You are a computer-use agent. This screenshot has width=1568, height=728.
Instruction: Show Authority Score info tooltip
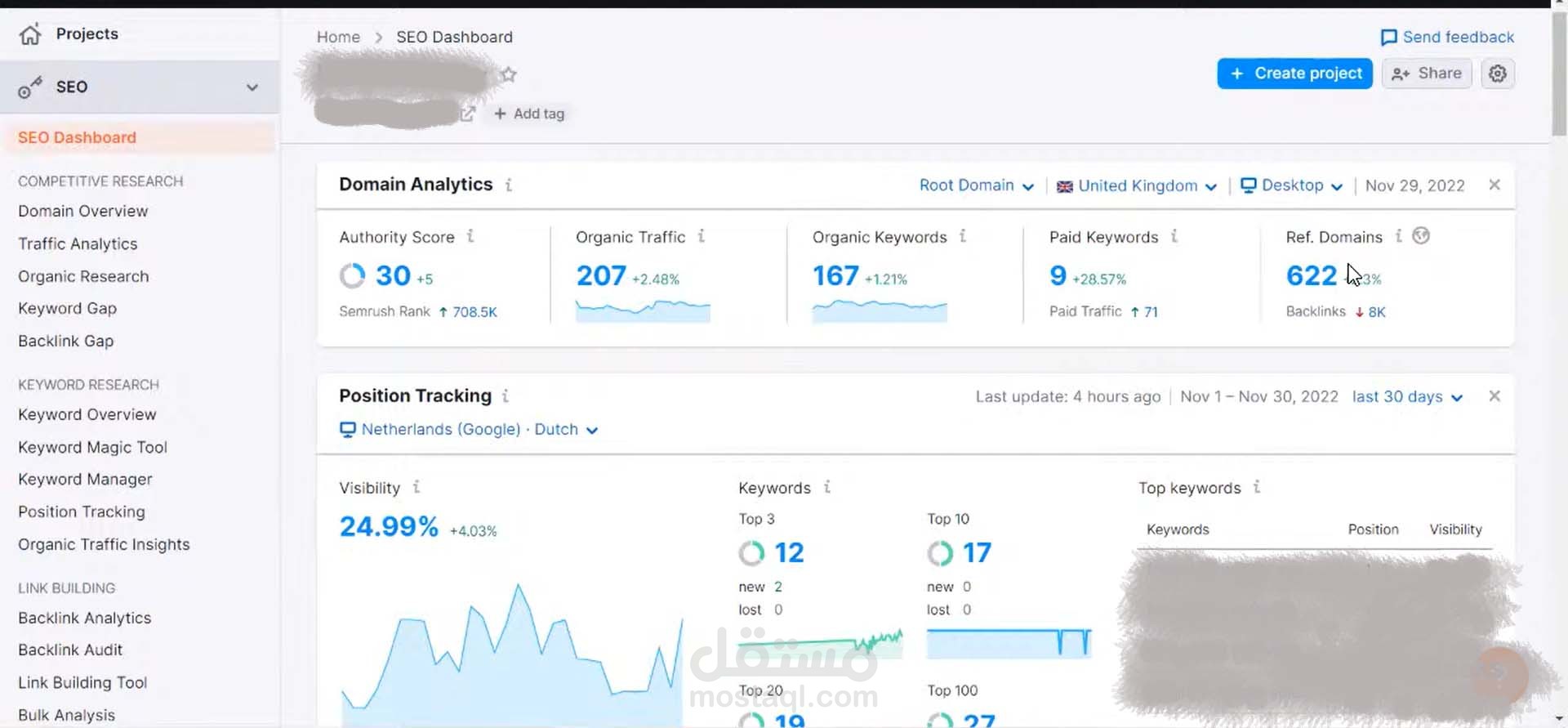pyautogui.click(x=470, y=236)
